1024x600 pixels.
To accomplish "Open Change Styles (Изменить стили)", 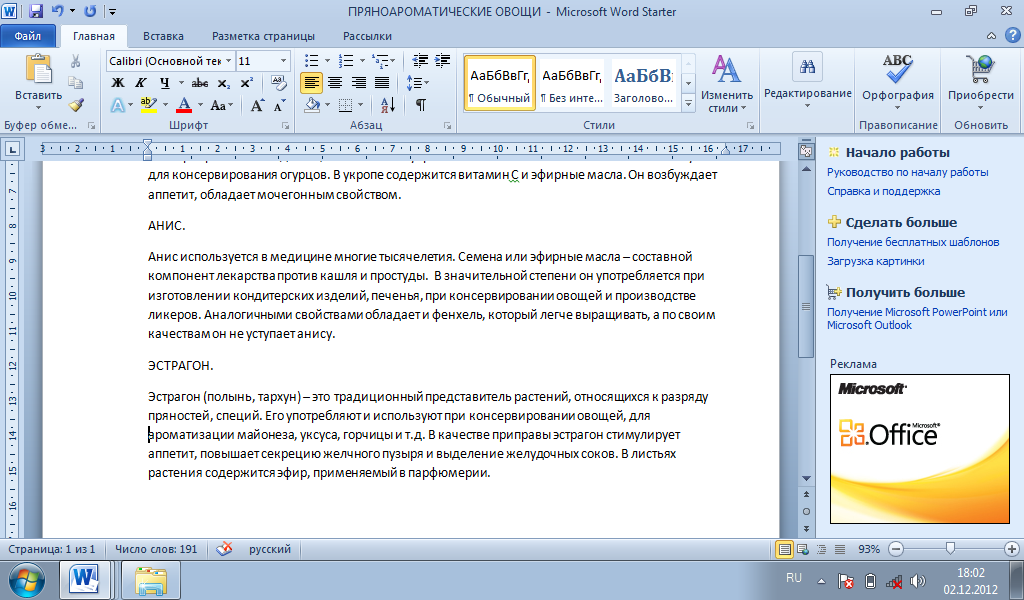I will [x=726, y=83].
